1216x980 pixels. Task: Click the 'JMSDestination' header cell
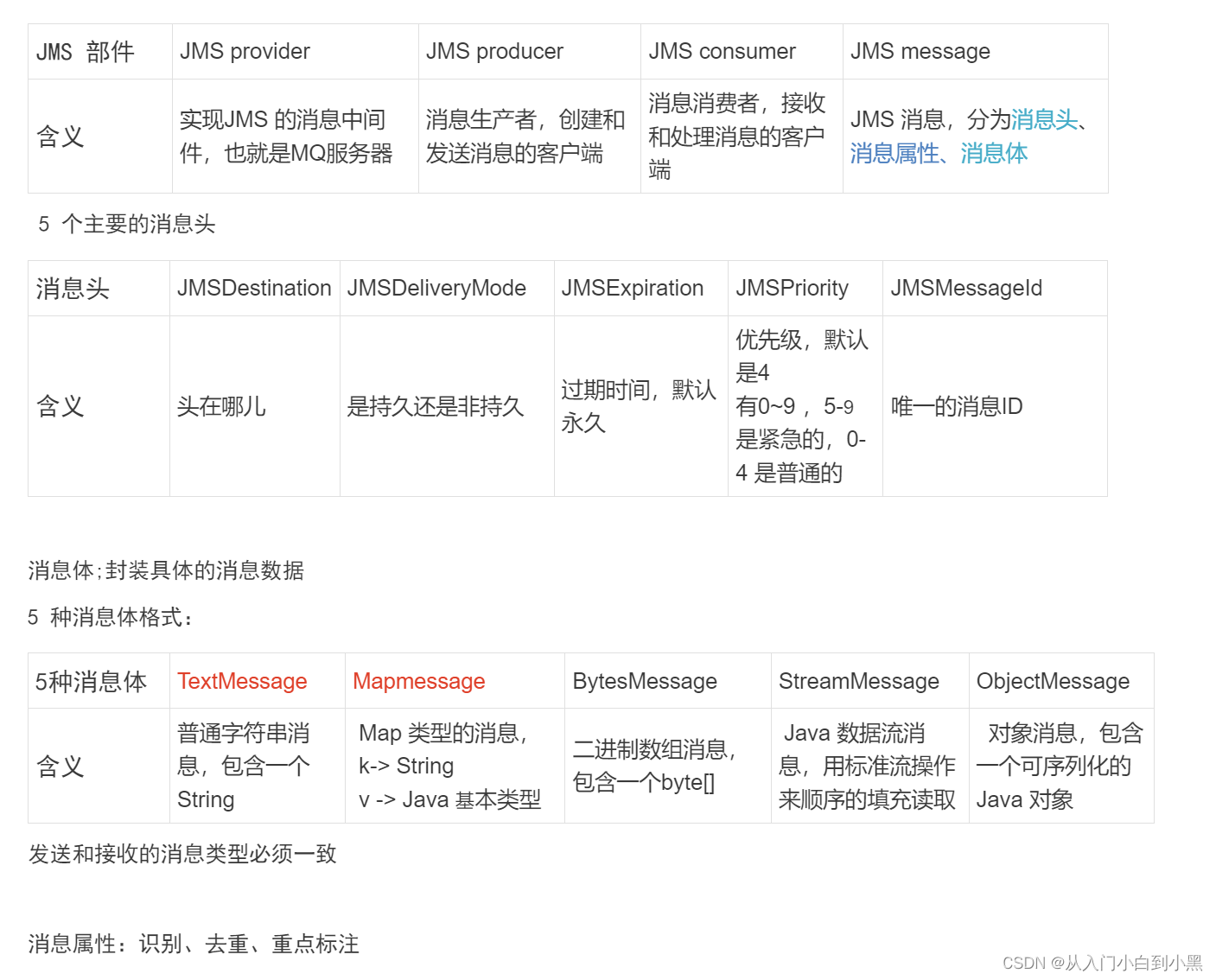[x=255, y=289]
